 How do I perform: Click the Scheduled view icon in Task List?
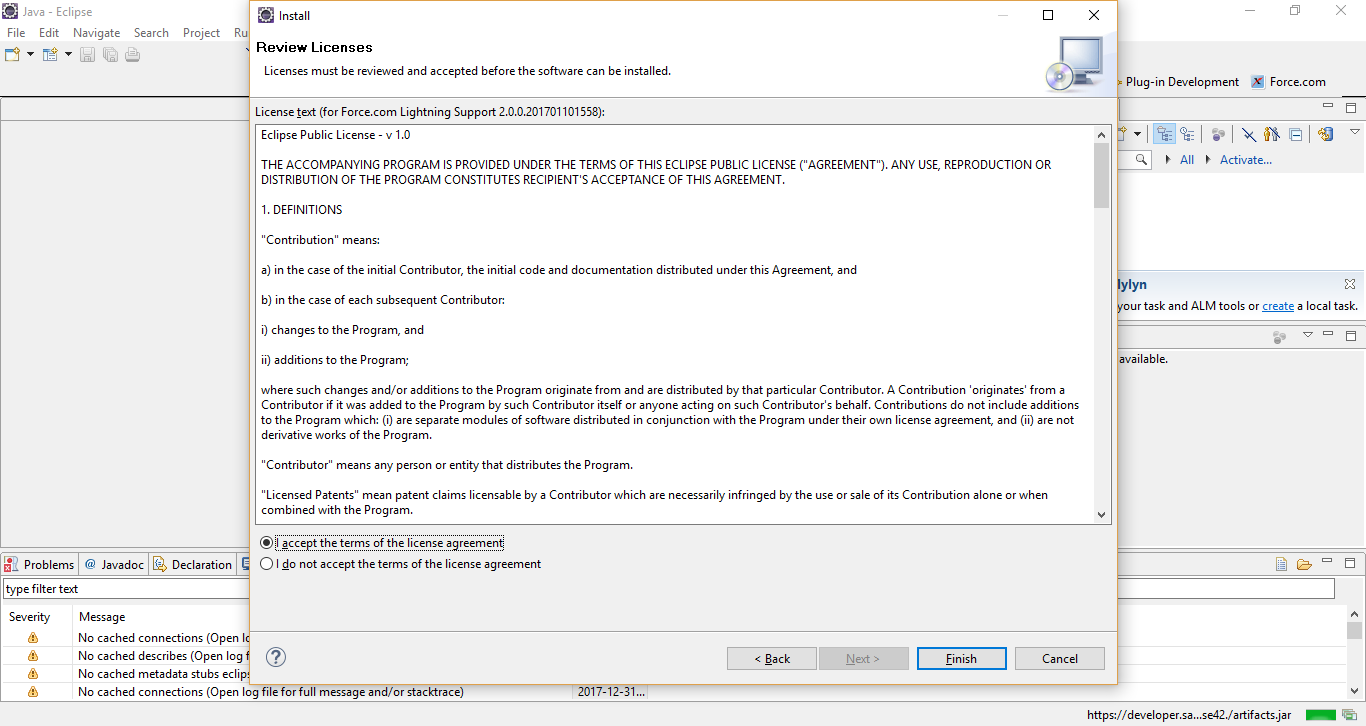[1187, 134]
